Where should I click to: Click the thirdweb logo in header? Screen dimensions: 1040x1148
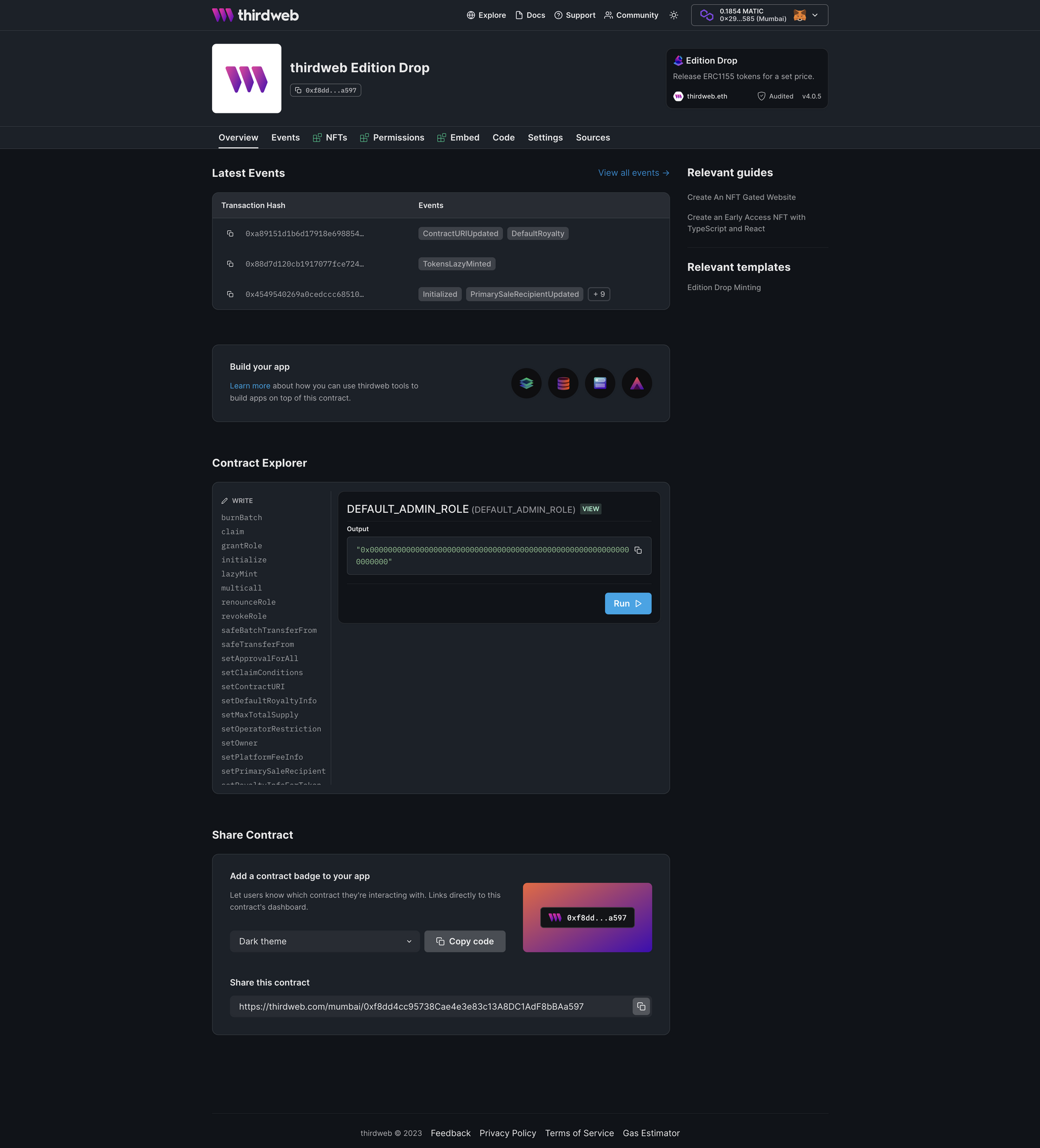click(x=255, y=16)
